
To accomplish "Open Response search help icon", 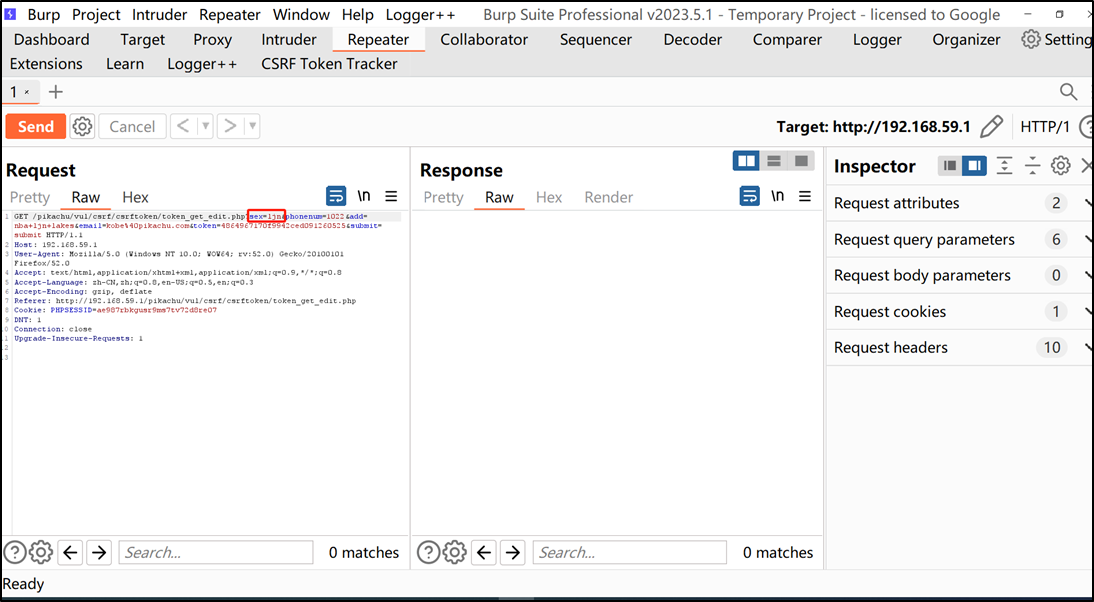I will click(428, 552).
